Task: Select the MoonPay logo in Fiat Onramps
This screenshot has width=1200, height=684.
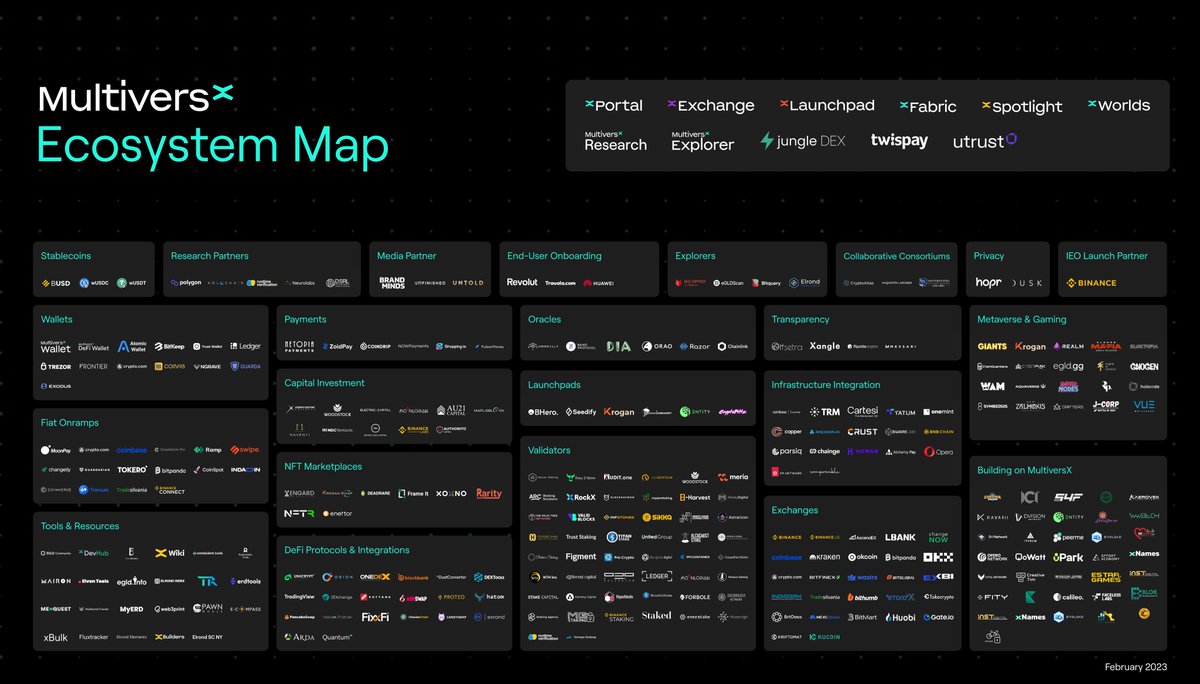Action: pyautogui.click(x=56, y=450)
